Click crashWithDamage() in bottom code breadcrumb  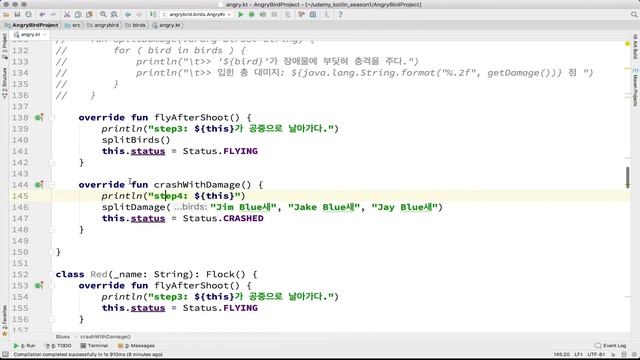tap(105, 337)
